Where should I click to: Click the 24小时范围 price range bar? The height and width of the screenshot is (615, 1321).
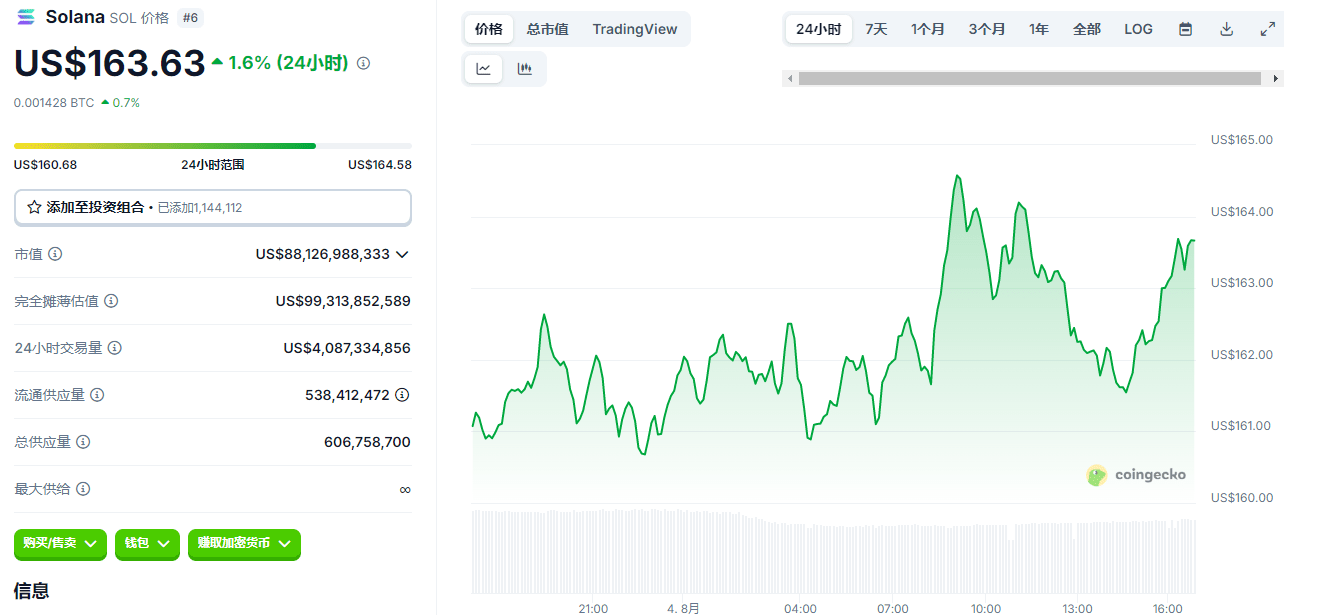(x=213, y=146)
